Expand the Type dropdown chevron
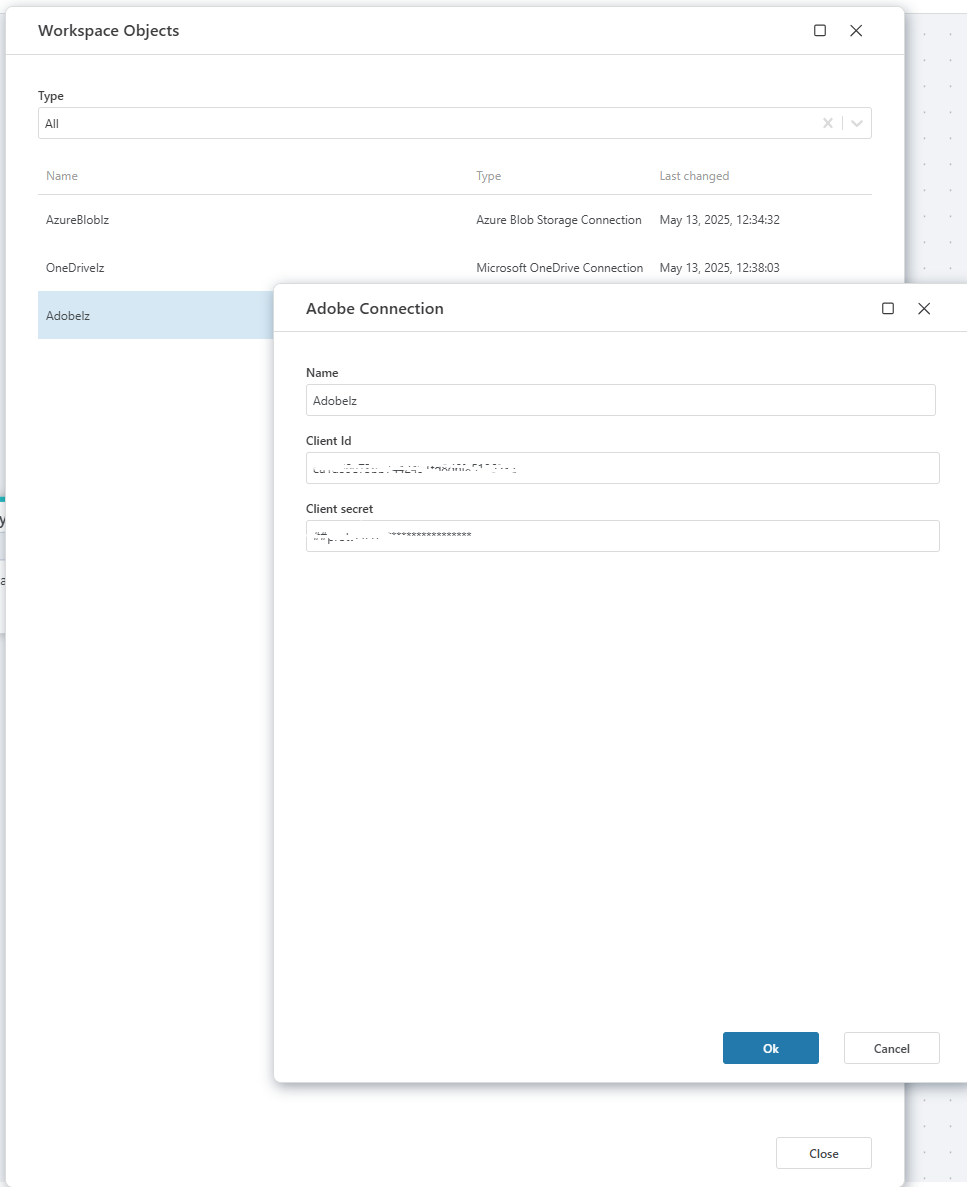Viewport: 967px width, 1187px height. (857, 123)
